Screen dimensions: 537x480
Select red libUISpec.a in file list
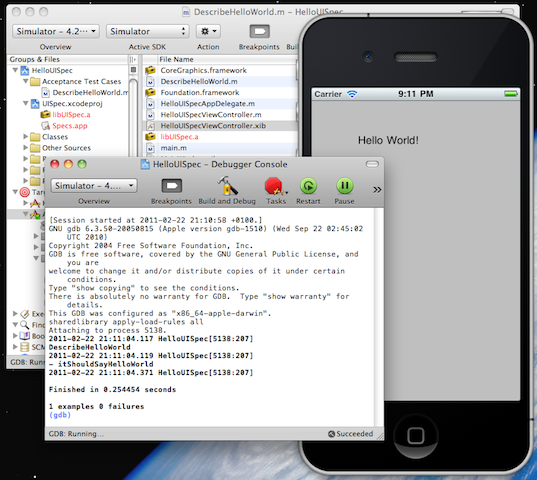pos(179,137)
